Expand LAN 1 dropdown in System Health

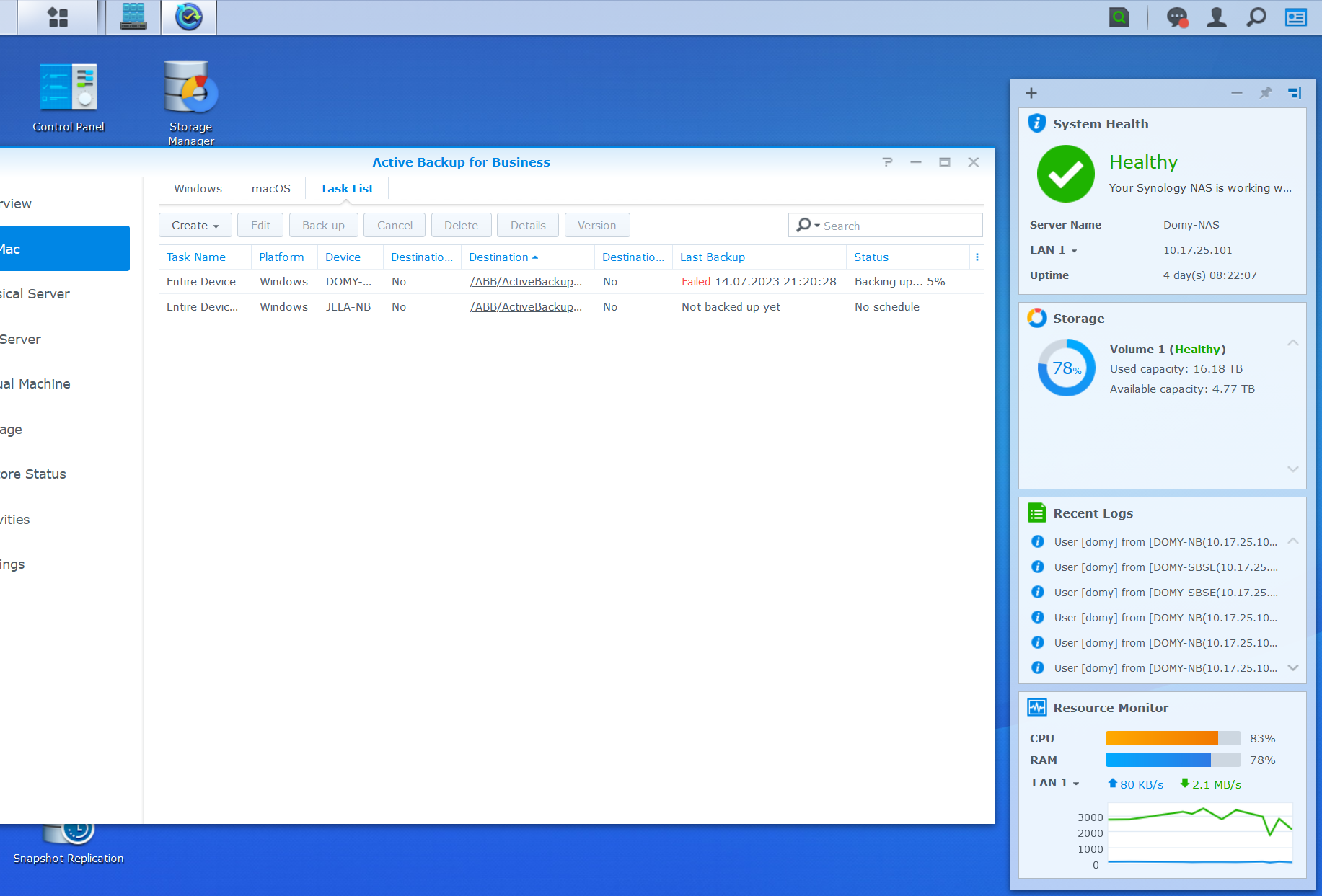pos(1053,250)
